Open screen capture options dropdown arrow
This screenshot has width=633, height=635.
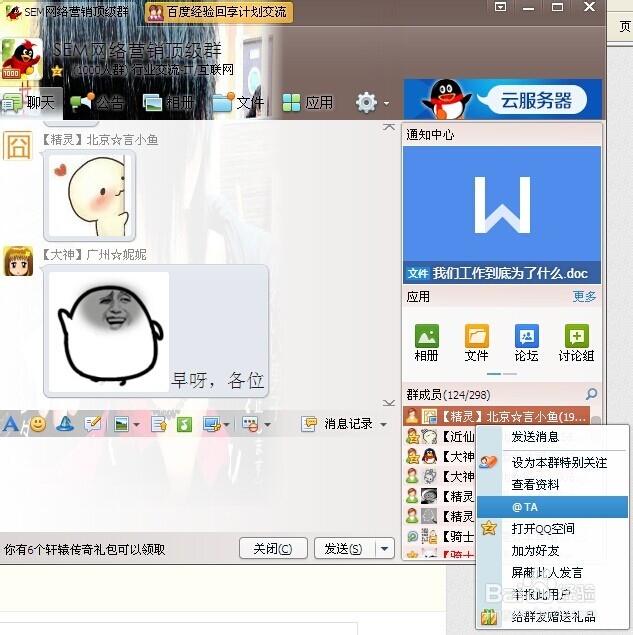[x=226, y=425]
